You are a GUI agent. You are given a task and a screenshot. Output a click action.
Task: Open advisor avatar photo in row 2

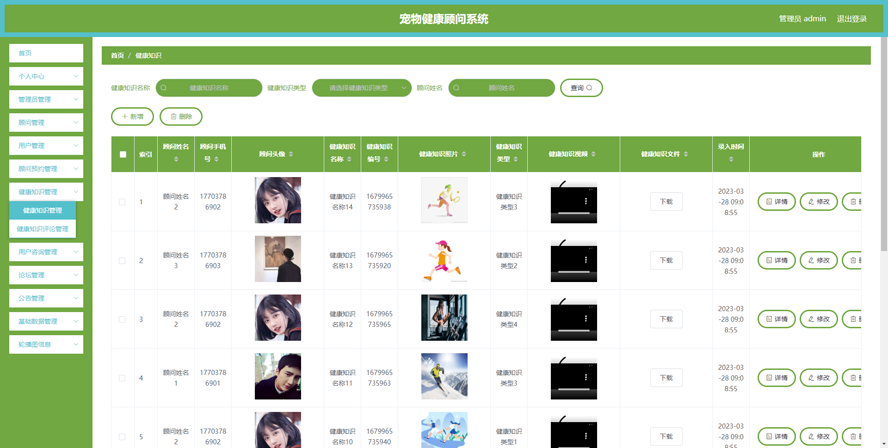(x=278, y=259)
